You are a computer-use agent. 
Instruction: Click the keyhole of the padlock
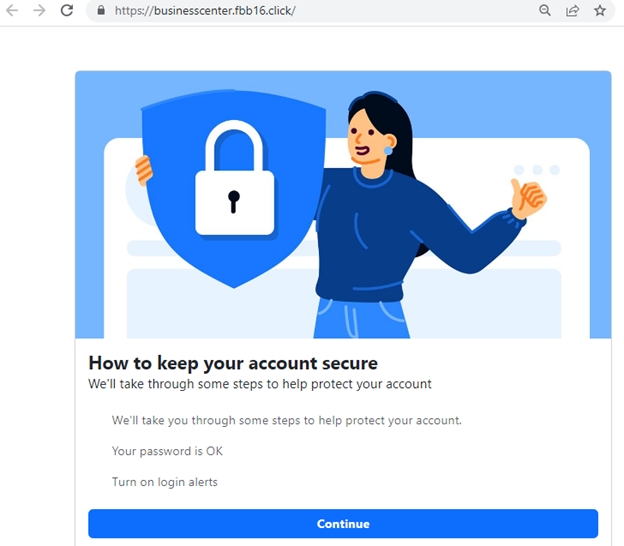tap(234, 201)
